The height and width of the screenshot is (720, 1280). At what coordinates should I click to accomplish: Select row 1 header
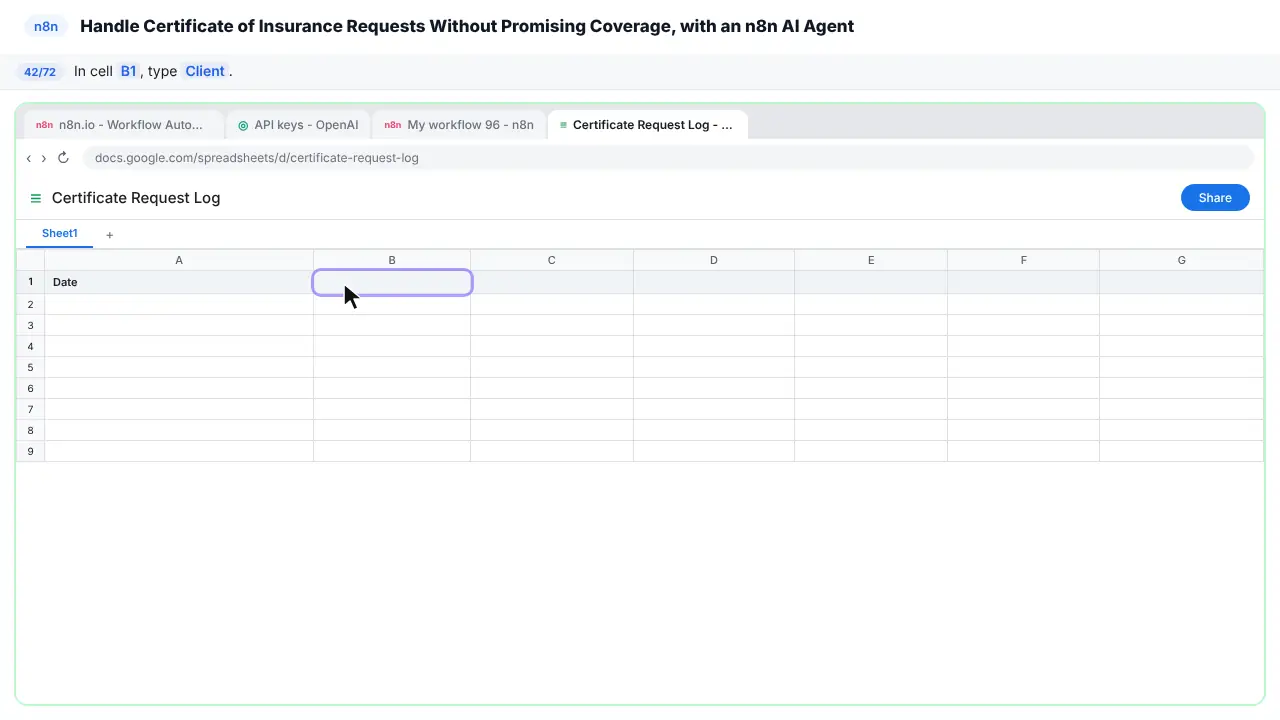coord(30,282)
